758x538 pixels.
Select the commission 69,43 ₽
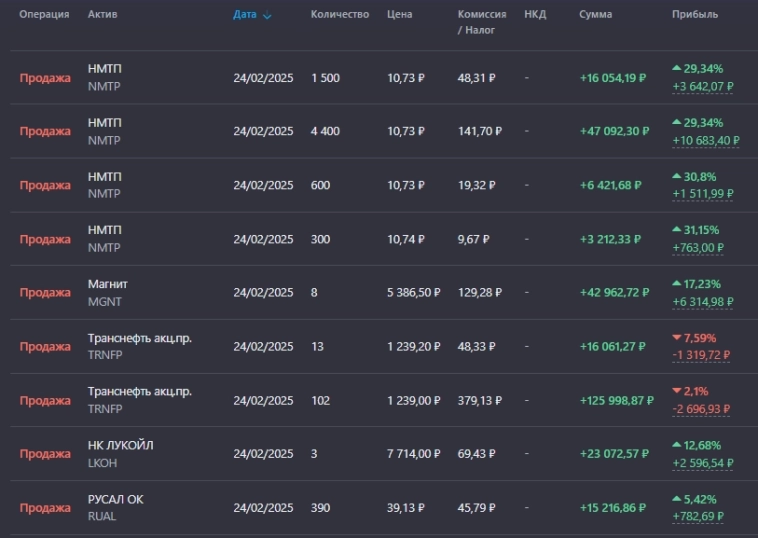point(476,454)
